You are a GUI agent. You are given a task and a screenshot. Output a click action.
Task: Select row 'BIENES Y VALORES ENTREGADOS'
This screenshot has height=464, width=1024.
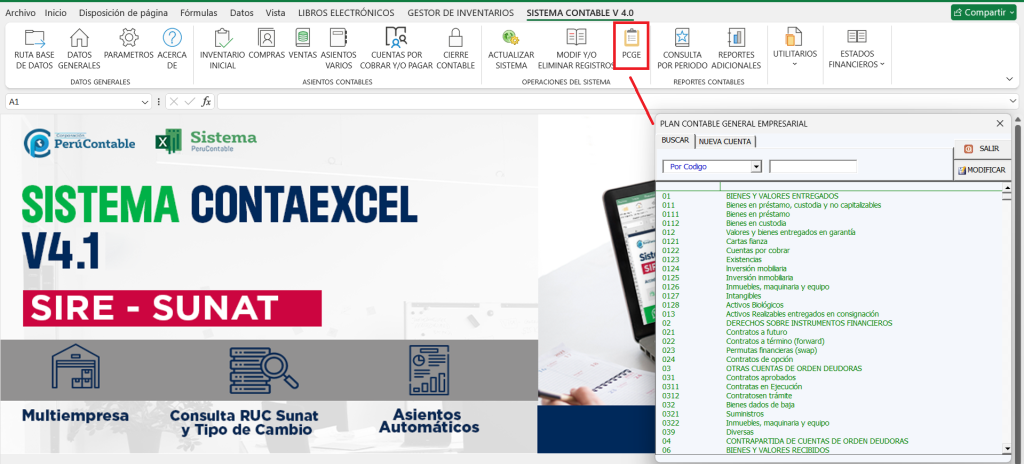(829, 196)
